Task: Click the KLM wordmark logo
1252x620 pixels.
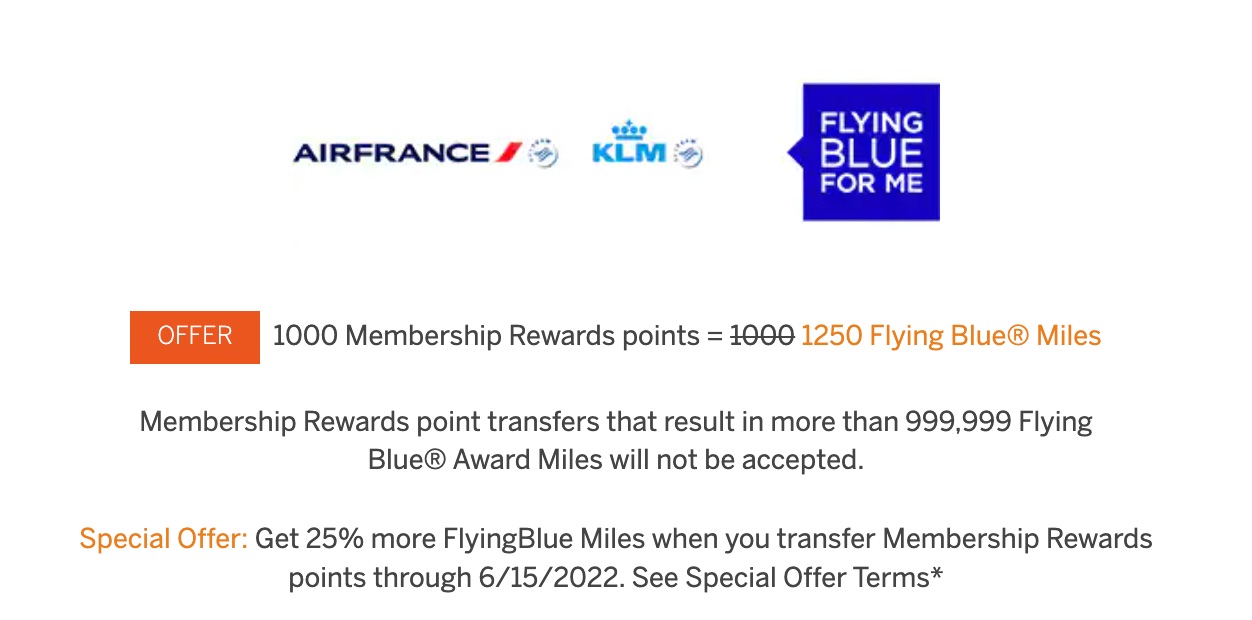Action: click(629, 154)
